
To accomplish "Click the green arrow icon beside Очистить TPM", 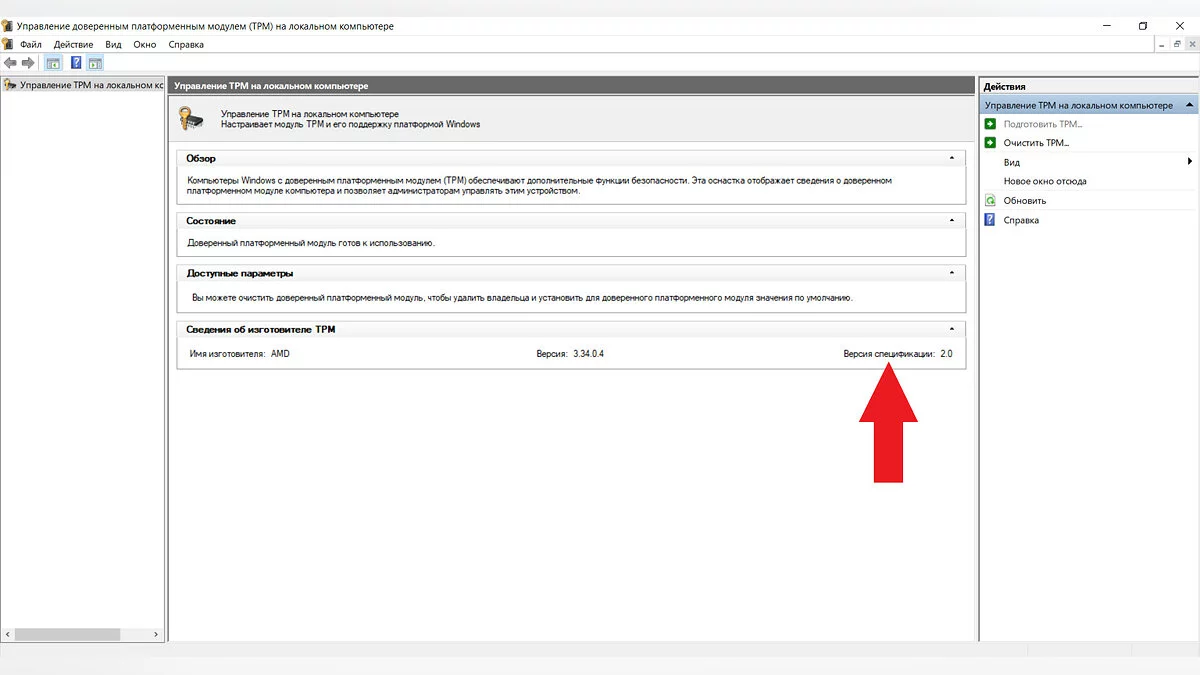I will (990, 143).
